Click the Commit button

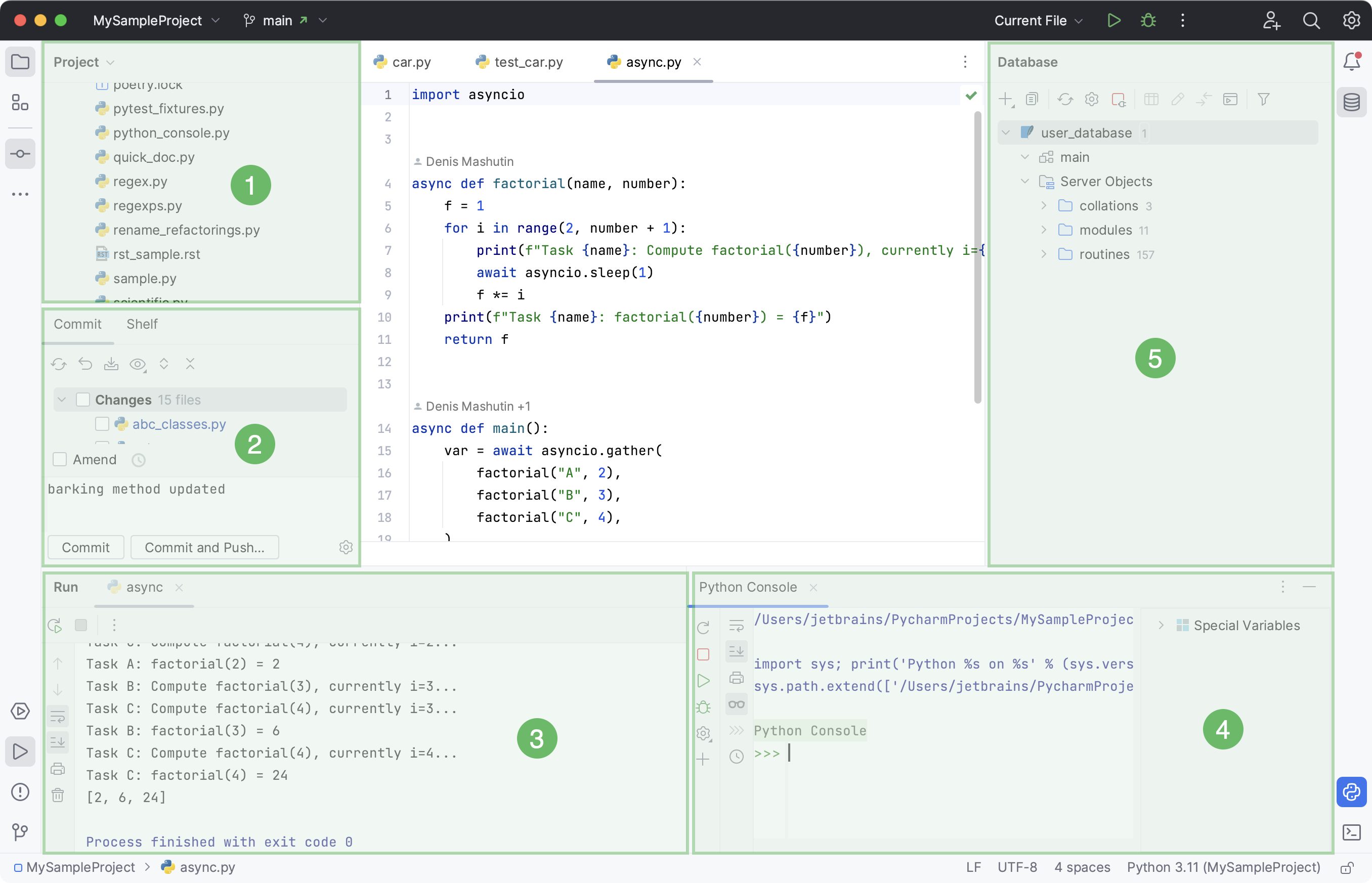[85, 547]
